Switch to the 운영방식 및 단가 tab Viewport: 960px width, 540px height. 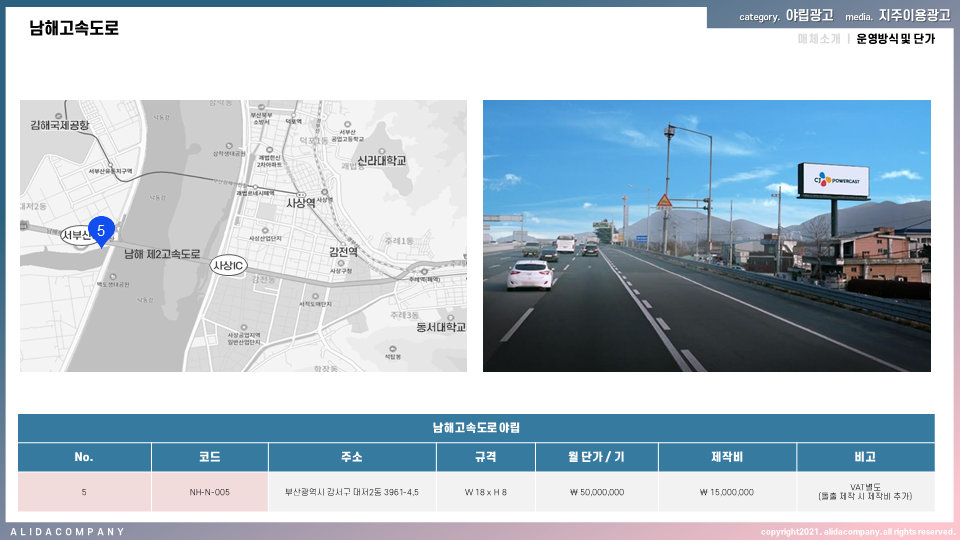pos(896,39)
